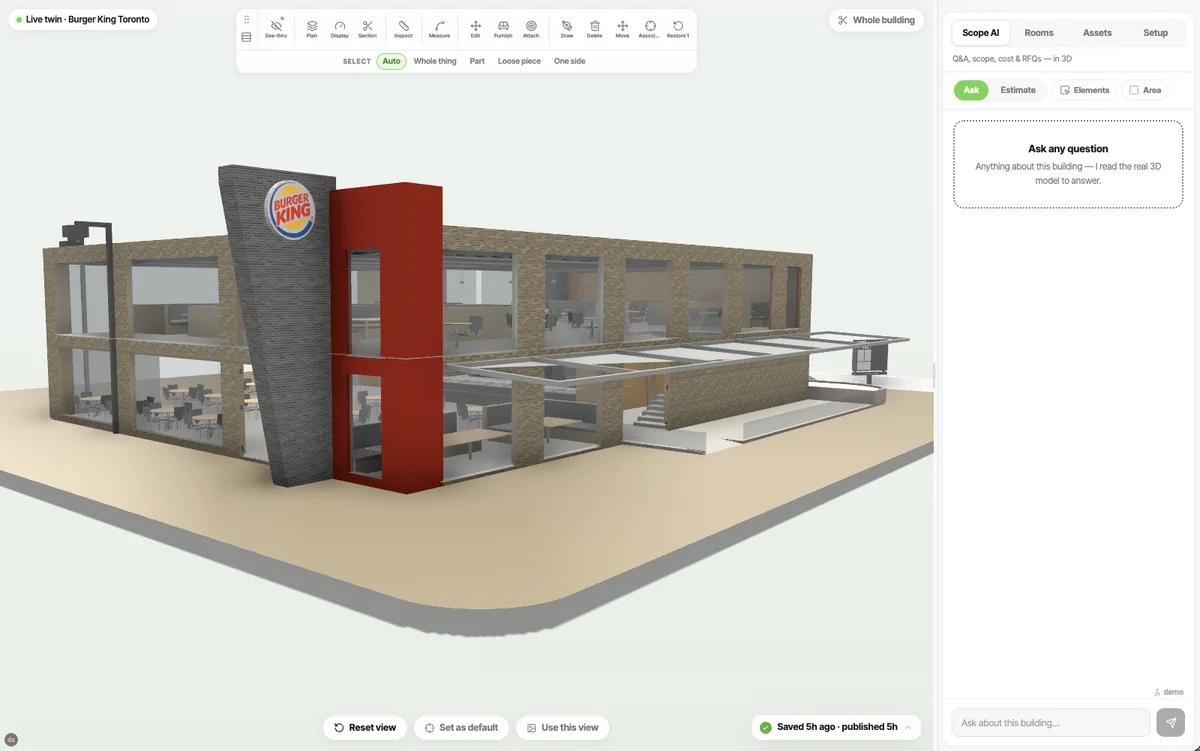Viewport: 1200px width, 751px height.
Task: Toggle the Elements filter chip
Action: [1084, 90]
